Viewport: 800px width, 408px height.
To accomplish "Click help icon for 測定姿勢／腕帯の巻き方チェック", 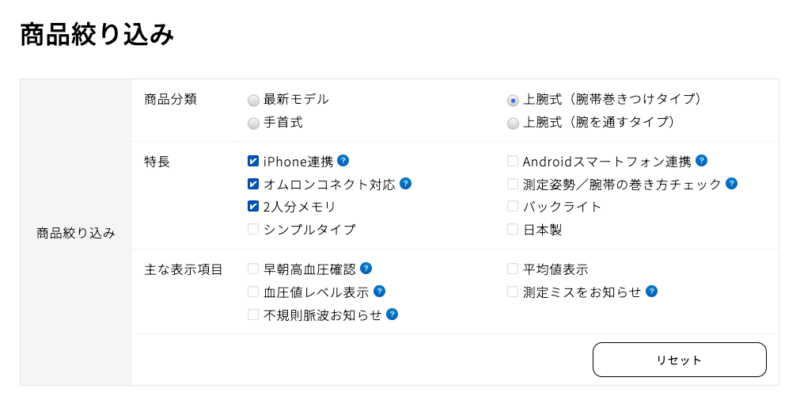I will coord(731,184).
